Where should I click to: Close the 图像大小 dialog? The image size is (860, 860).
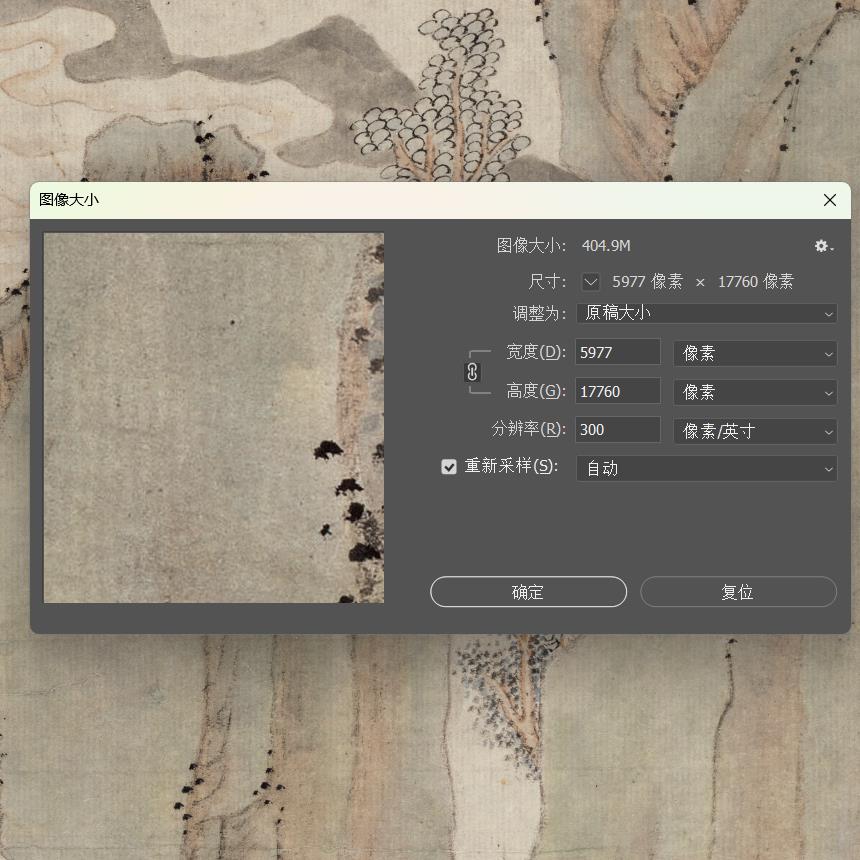pyautogui.click(x=830, y=200)
